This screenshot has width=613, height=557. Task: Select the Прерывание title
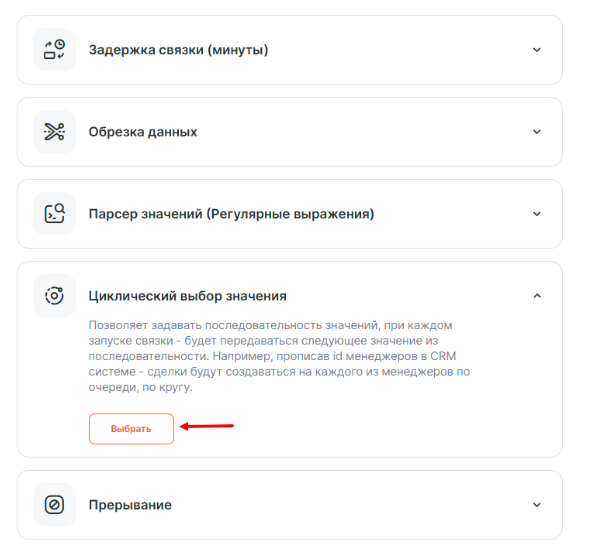tap(130, 505)
